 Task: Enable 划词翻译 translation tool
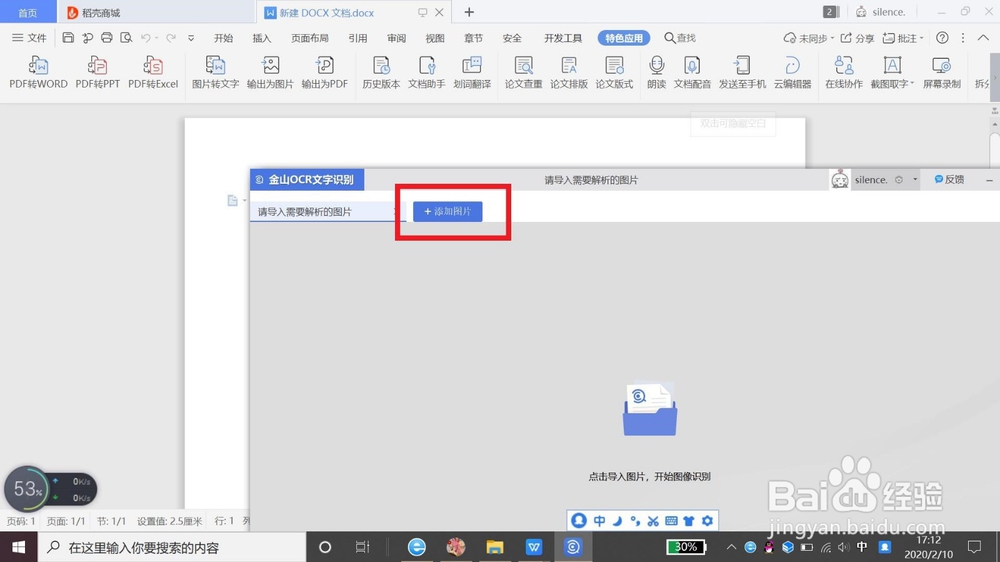click(472, 72)
